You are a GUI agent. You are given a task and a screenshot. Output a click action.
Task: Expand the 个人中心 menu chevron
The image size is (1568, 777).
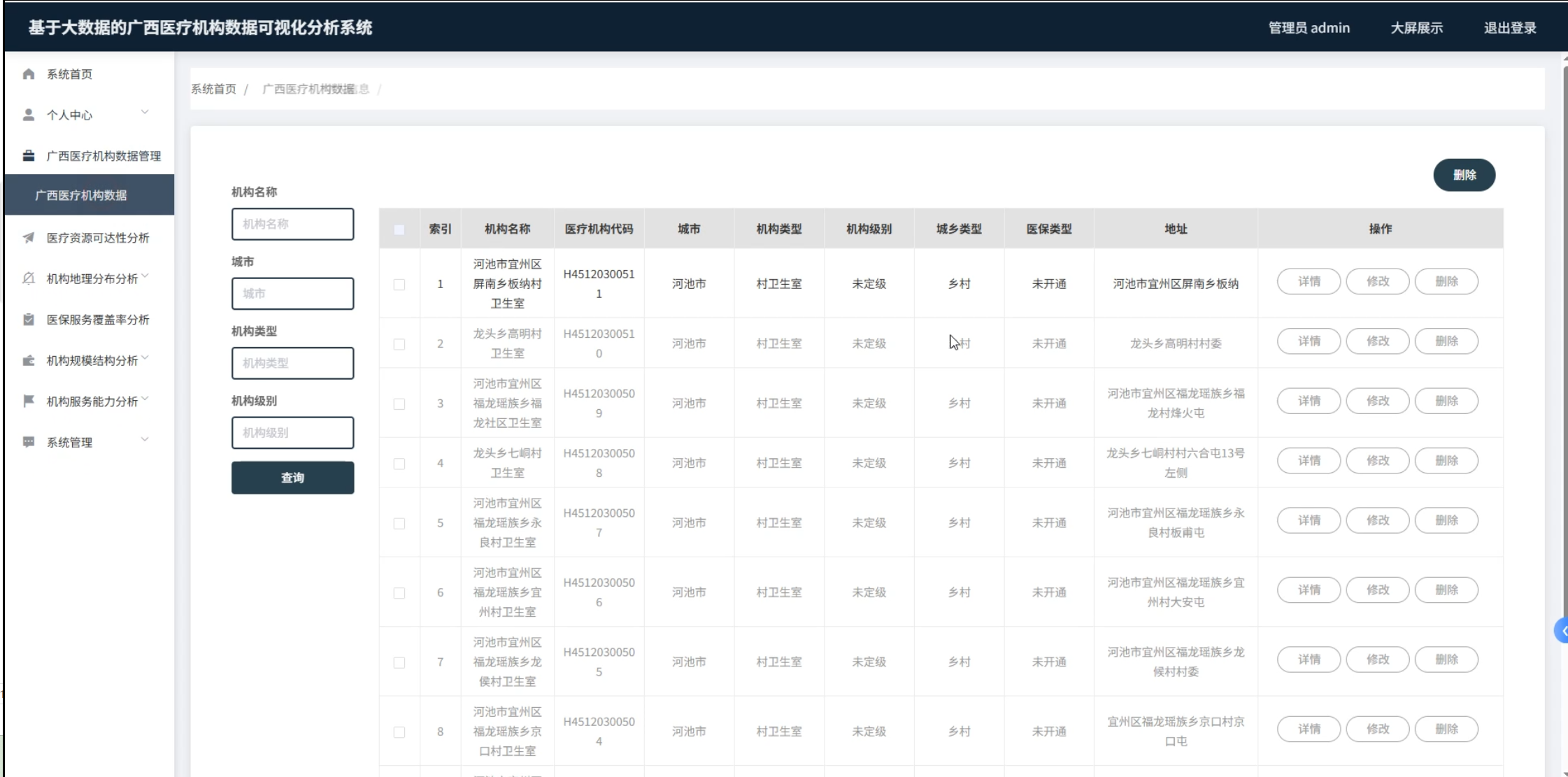coord(145,112)
